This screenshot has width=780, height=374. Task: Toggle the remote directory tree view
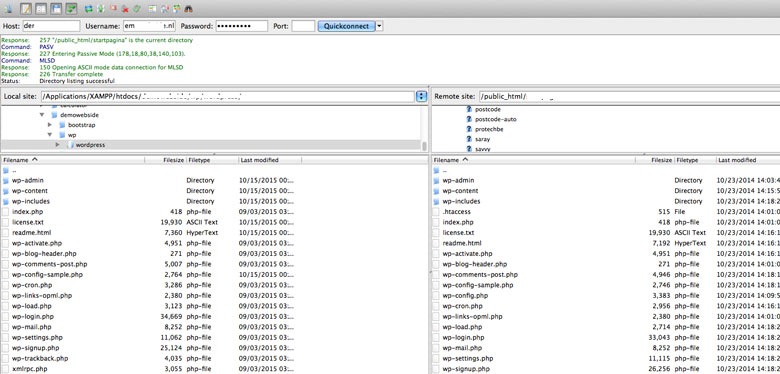click(56, 8)
